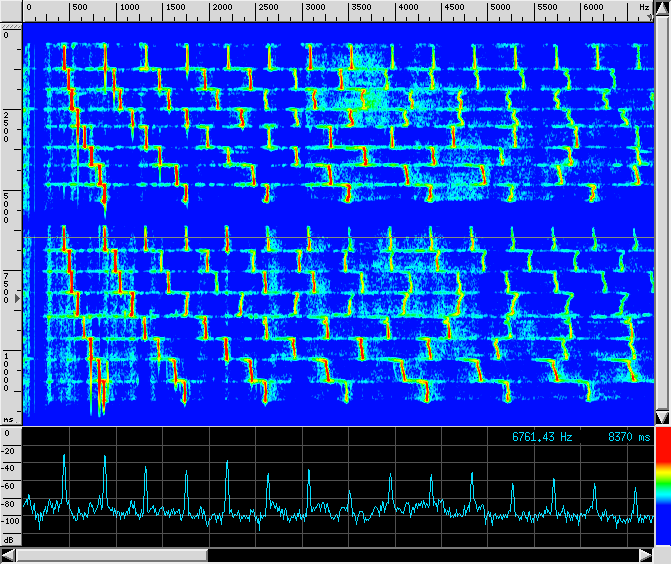Click the empty horizontal scrollbar track area
The width and height of the screenshot is (671, 564).
420,555
